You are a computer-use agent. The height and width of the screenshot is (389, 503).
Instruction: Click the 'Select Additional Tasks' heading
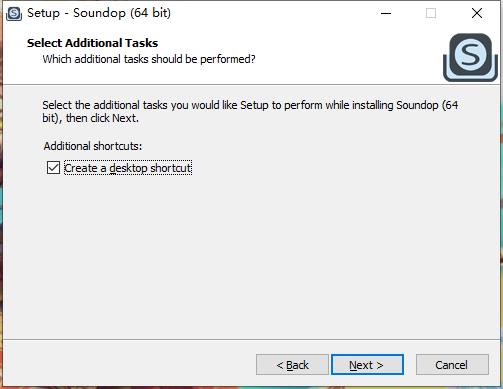pyautogui.click(x=92, y=43)
